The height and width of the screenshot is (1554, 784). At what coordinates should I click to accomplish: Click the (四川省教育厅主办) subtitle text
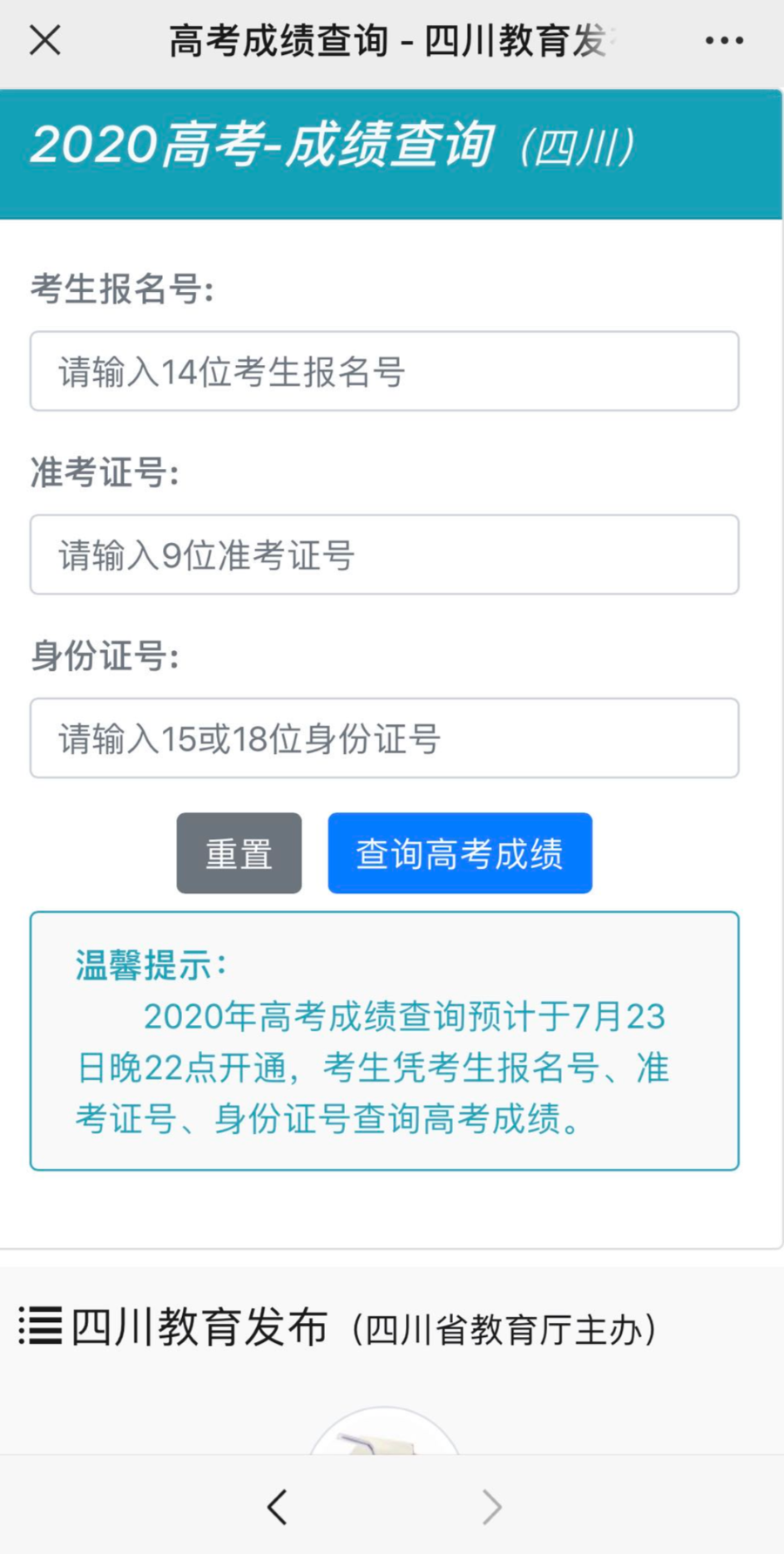tap(504, 1330)
